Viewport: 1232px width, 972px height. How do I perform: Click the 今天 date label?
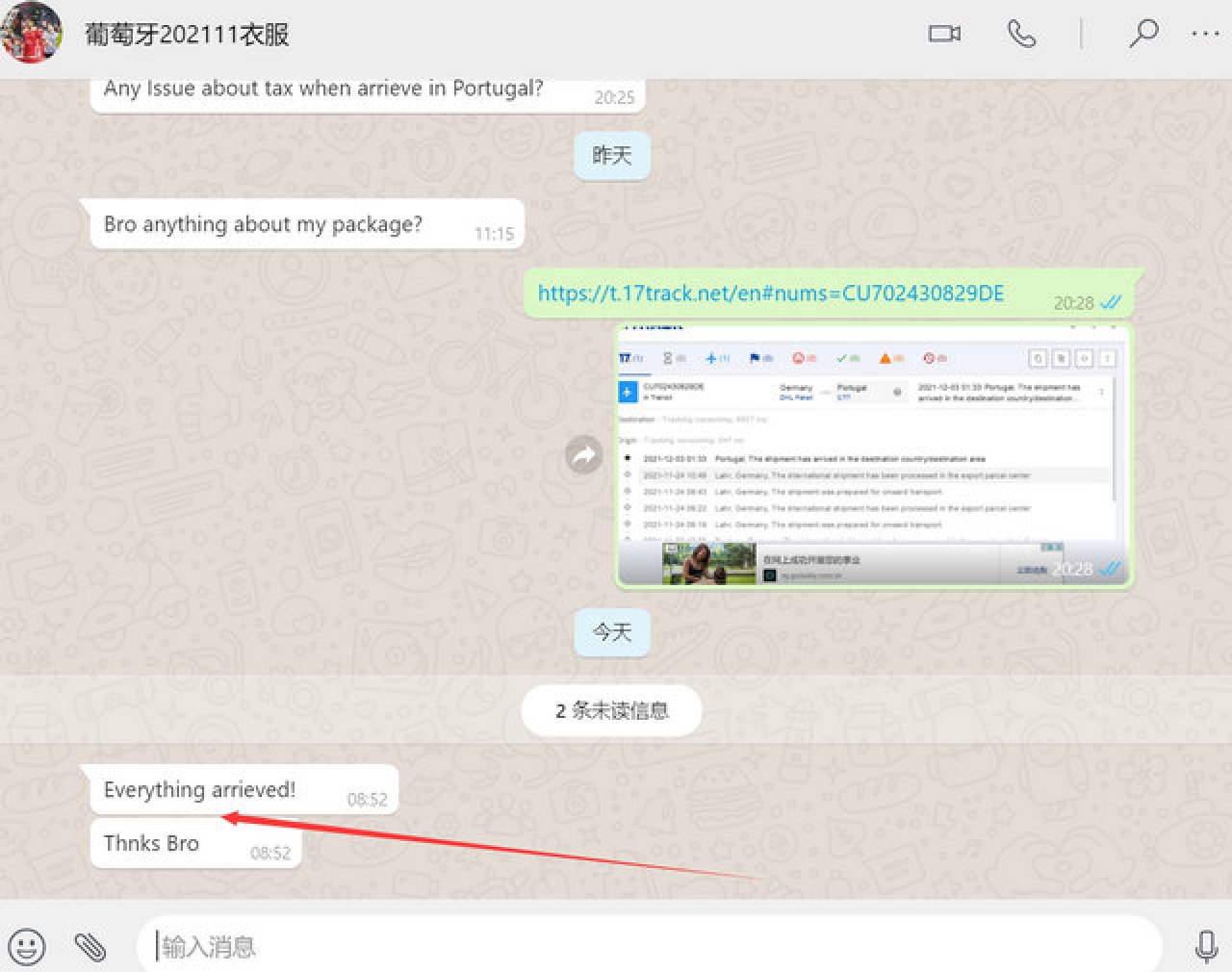click(611, 632)
